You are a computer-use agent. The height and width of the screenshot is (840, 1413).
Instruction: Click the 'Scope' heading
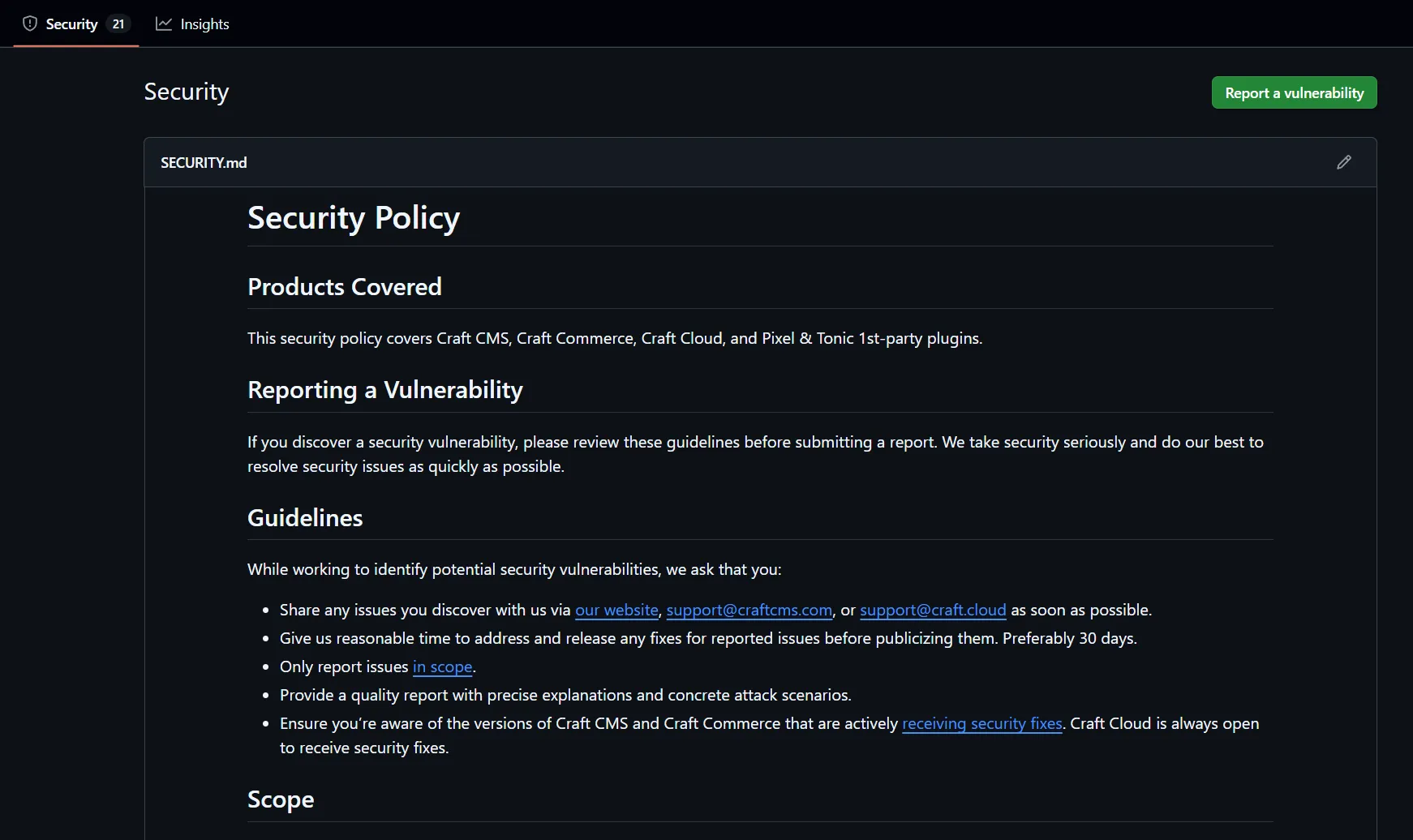coord(281,799)
